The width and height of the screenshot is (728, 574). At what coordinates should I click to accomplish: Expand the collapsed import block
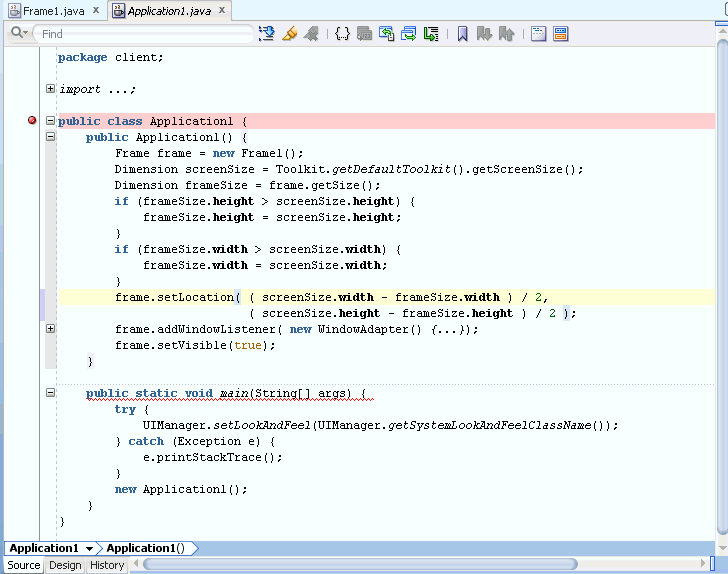click(50, 88)
